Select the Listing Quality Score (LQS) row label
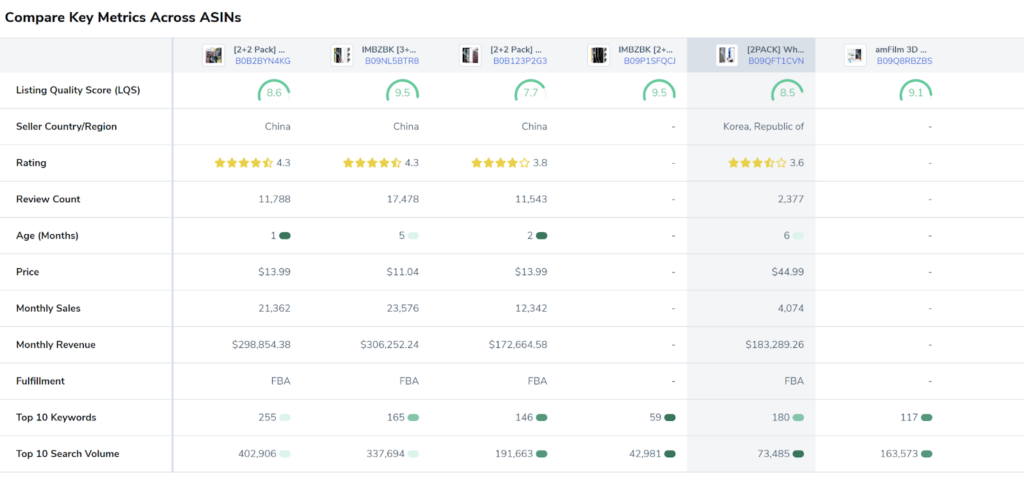The height and width of the screenshot is (483, 1024). pos(78,90)
